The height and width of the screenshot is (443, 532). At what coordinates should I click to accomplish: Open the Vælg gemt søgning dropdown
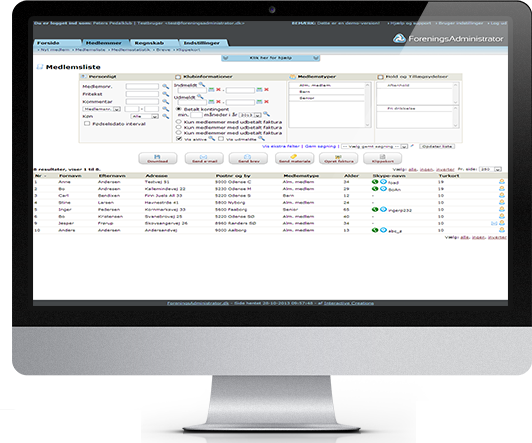[x=374, y=147]
